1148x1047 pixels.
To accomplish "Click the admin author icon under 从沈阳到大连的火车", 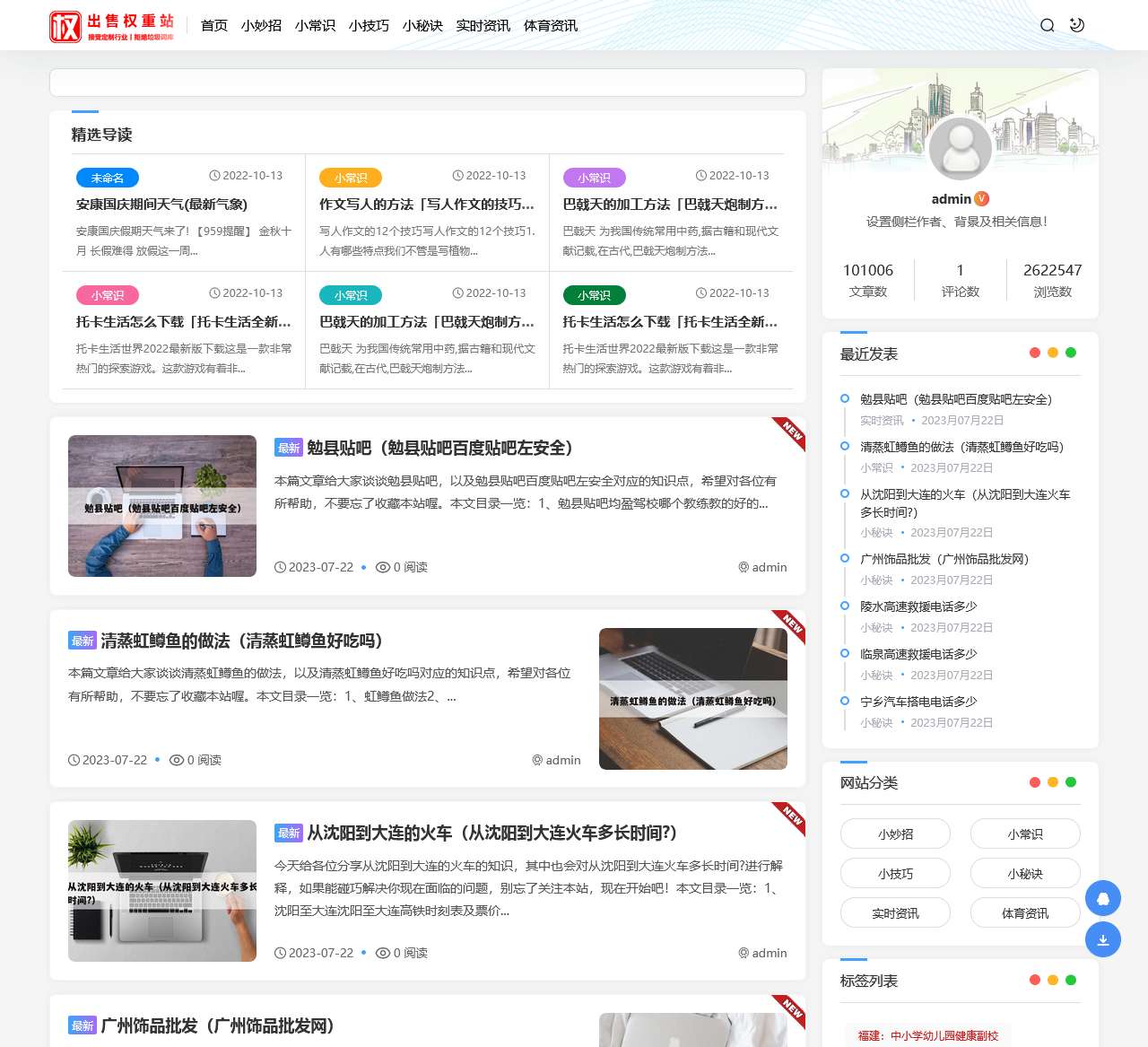I will click(743, 953).
